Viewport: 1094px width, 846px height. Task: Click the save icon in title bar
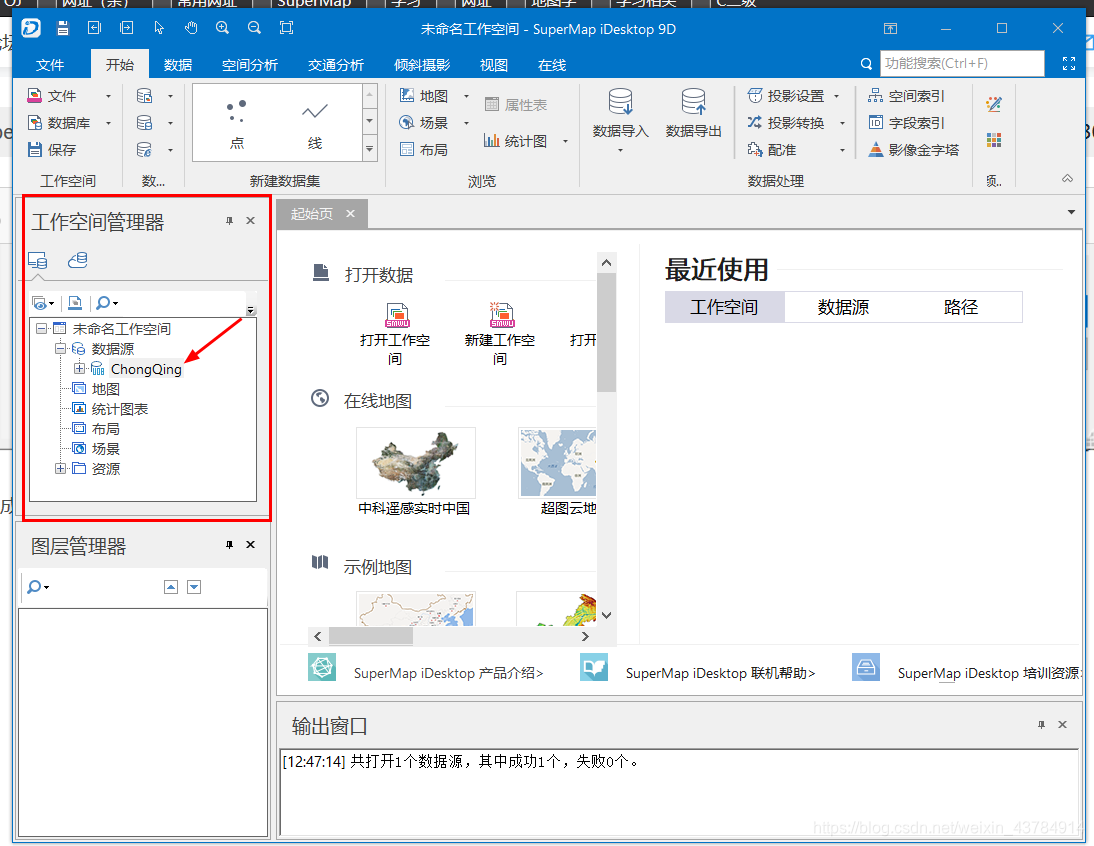[63, 28]
